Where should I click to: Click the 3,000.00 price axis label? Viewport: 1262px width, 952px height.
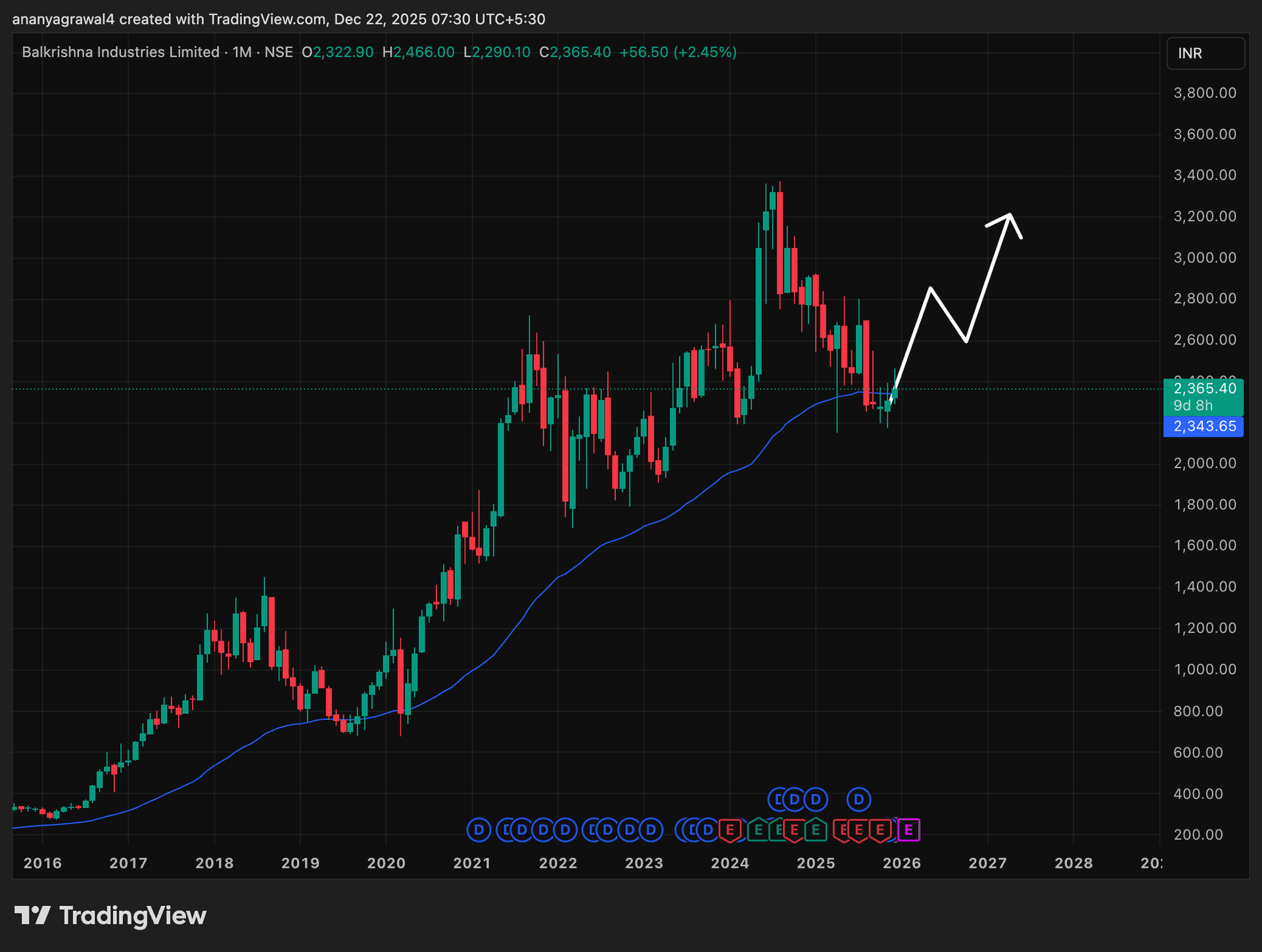point(1205,258)
